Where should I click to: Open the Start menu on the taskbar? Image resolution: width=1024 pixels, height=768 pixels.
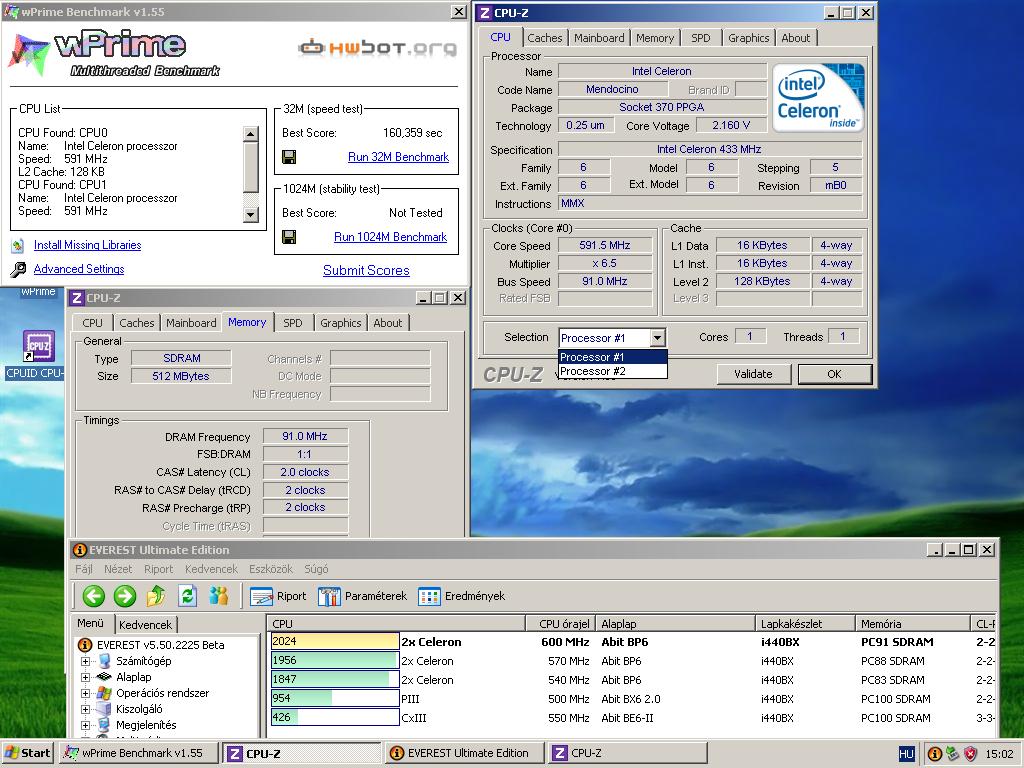tap(27, 753)
